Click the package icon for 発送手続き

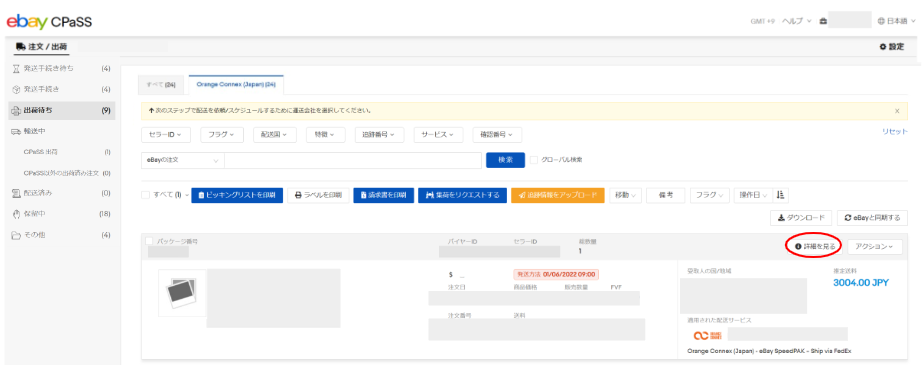pyautogui.click(x=16, y=89)
